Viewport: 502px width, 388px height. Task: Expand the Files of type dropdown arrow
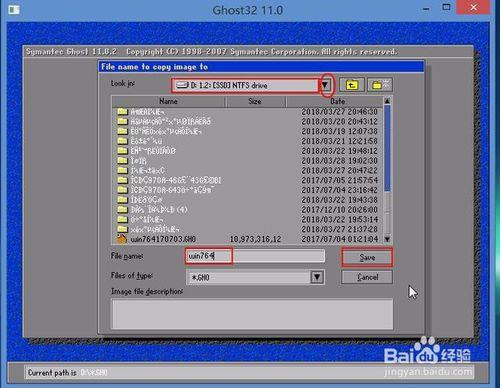317,277
